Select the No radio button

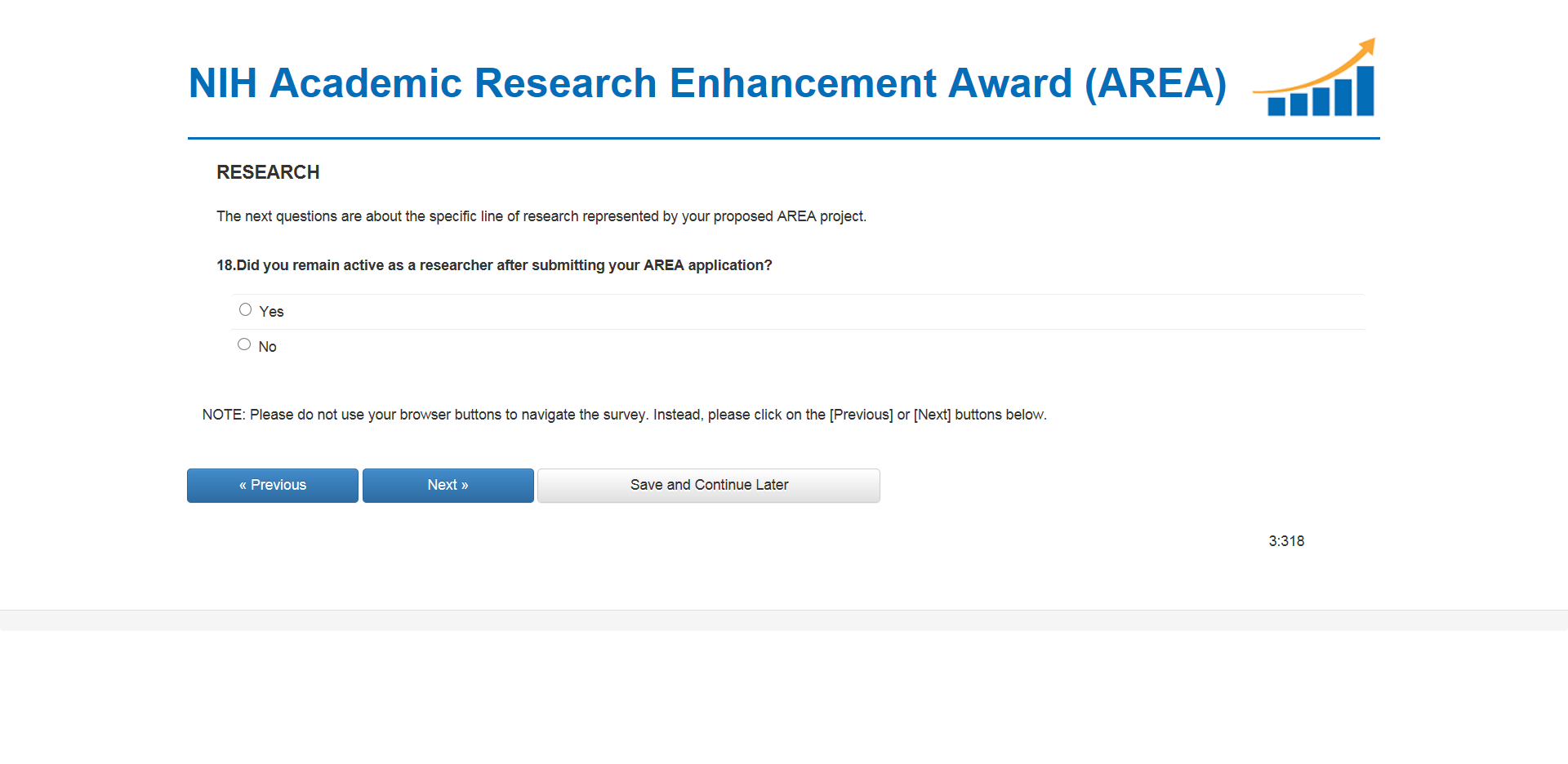coord(244,344)
